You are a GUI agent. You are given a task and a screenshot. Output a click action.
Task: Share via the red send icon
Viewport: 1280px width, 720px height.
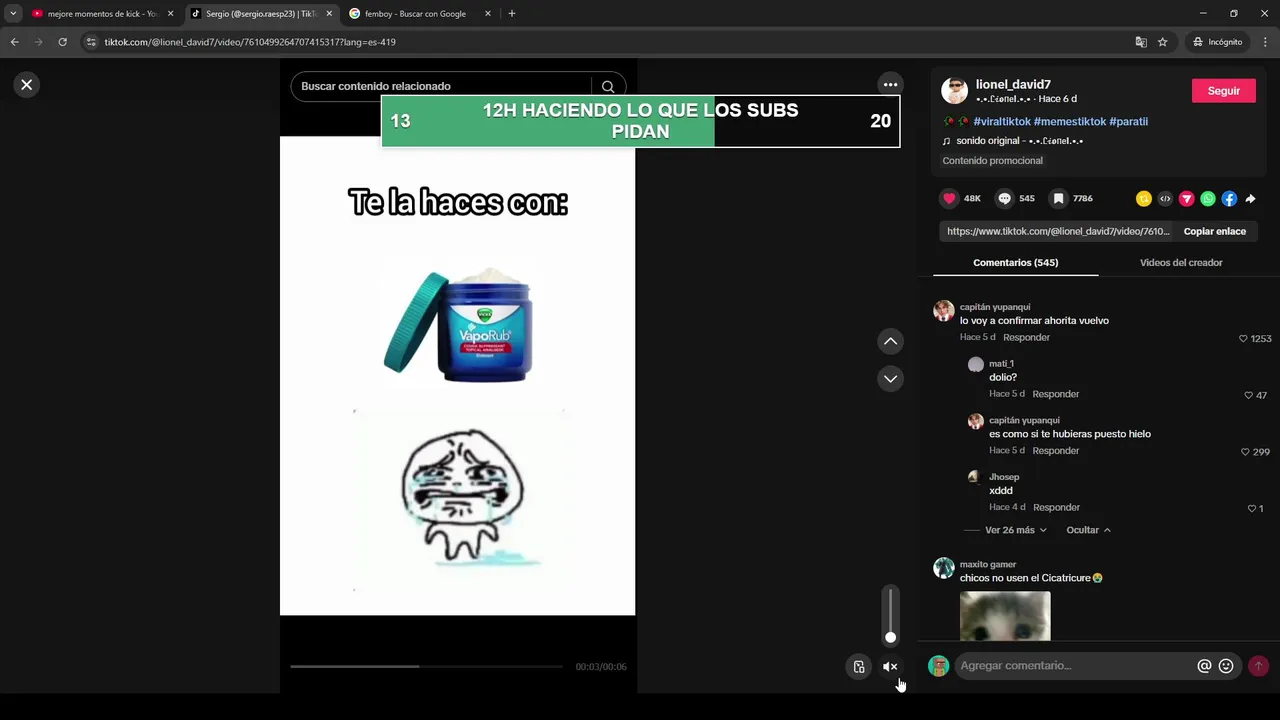pos(1187,199)
